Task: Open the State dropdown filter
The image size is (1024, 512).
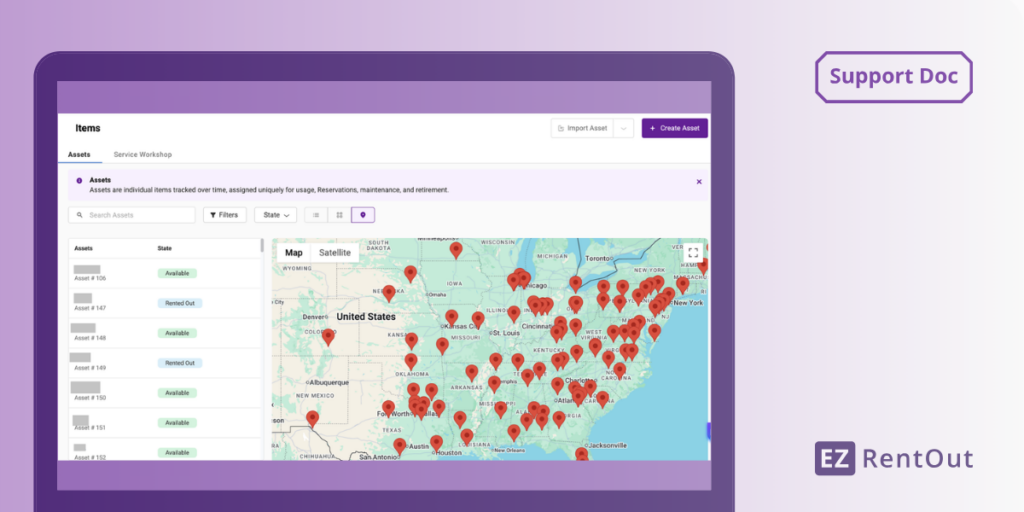Action: click(276, 215)
